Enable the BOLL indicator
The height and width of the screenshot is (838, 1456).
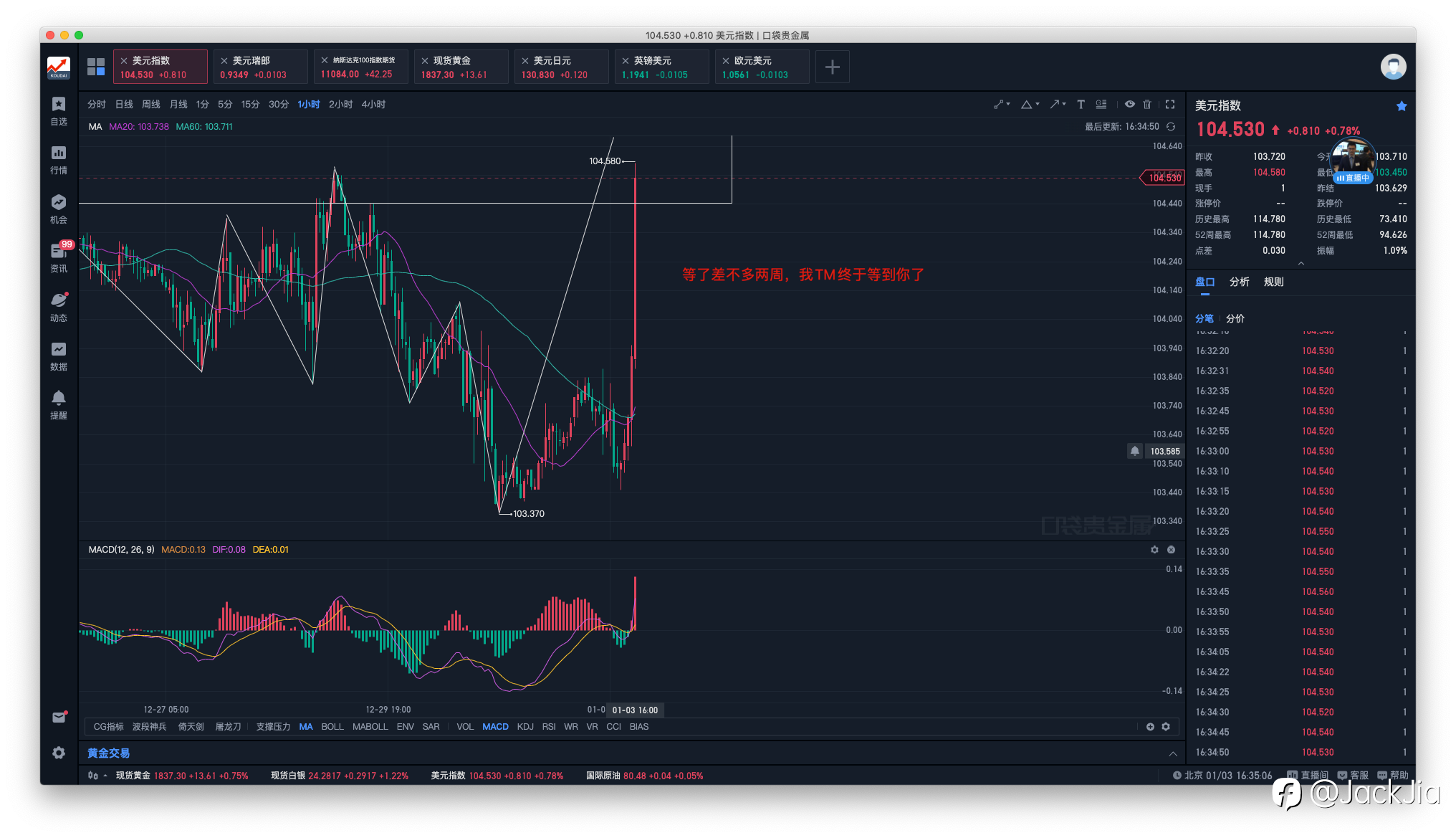click(x=332, y=727)
